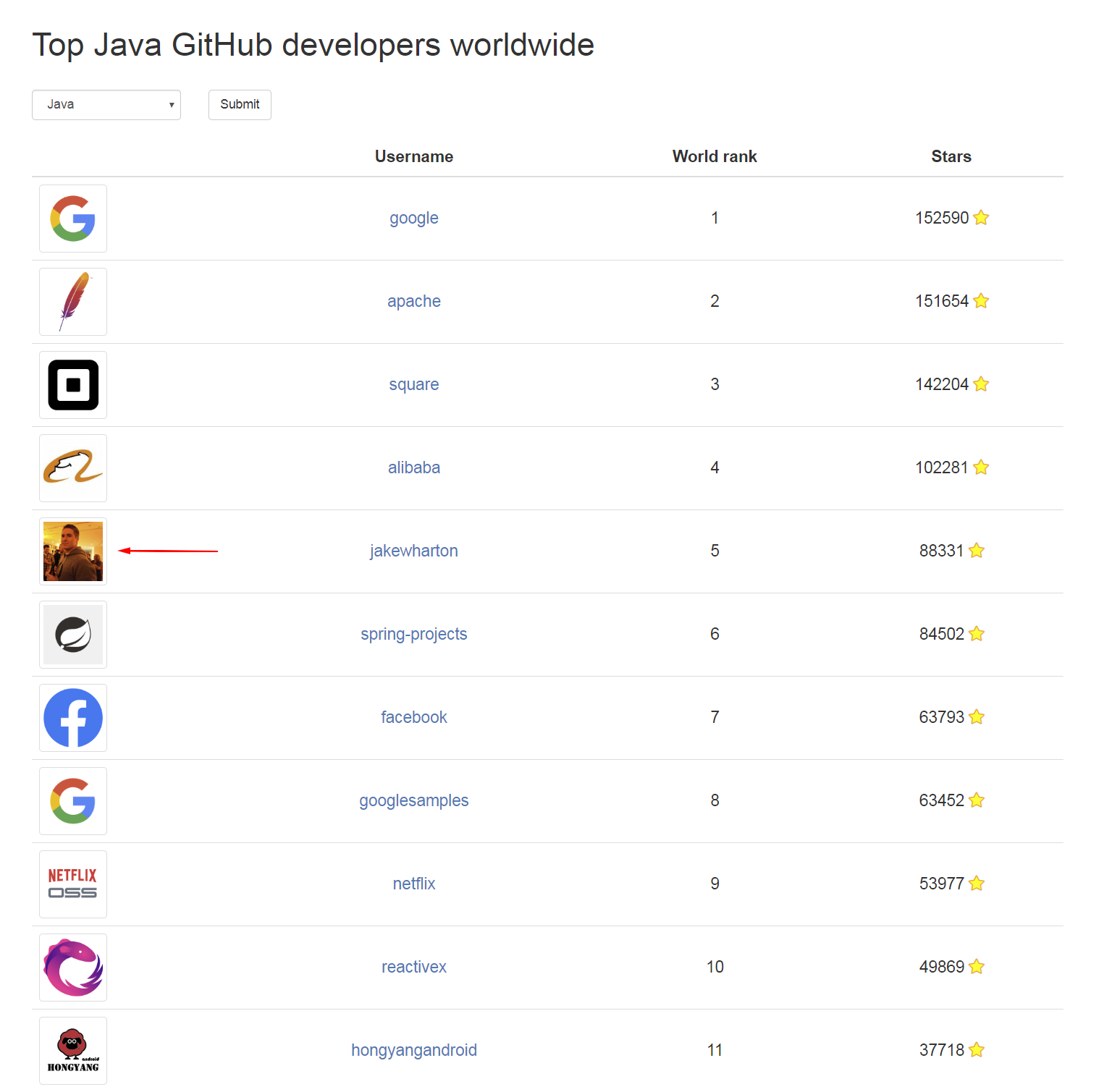Click the star icon beside 88331

(977, 551)
